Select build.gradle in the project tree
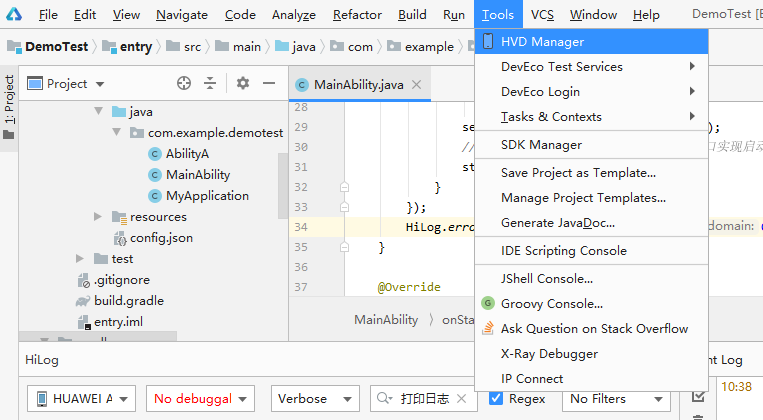 click(128, 301)
